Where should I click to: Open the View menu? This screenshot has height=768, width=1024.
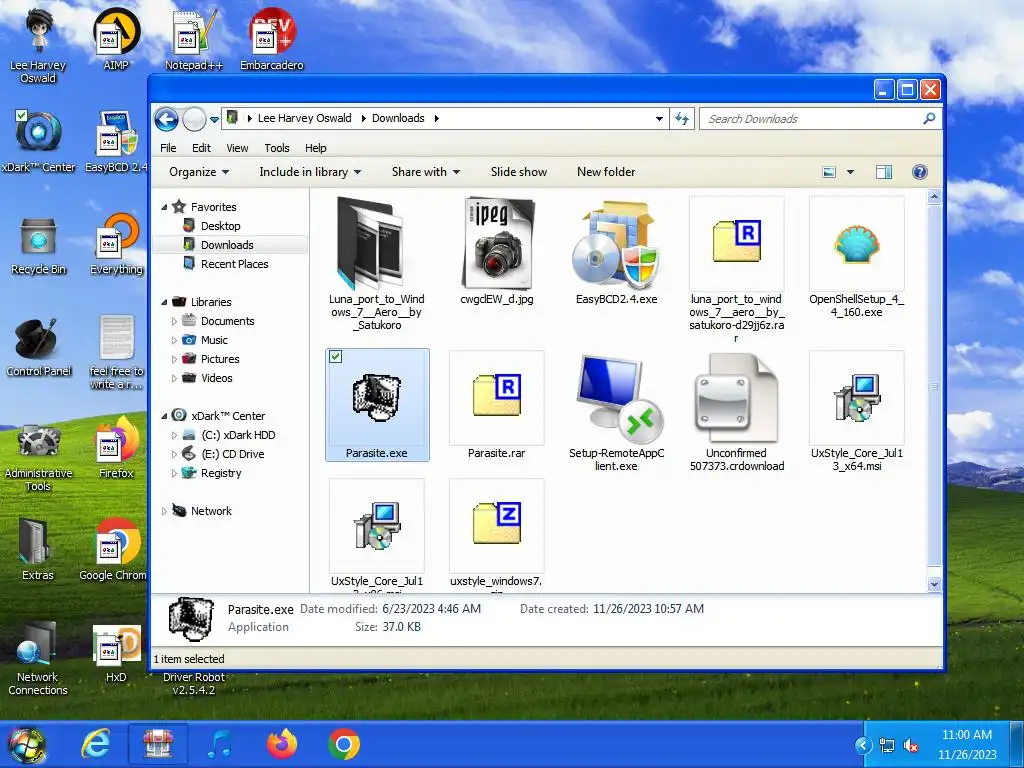tap(237, 148)
